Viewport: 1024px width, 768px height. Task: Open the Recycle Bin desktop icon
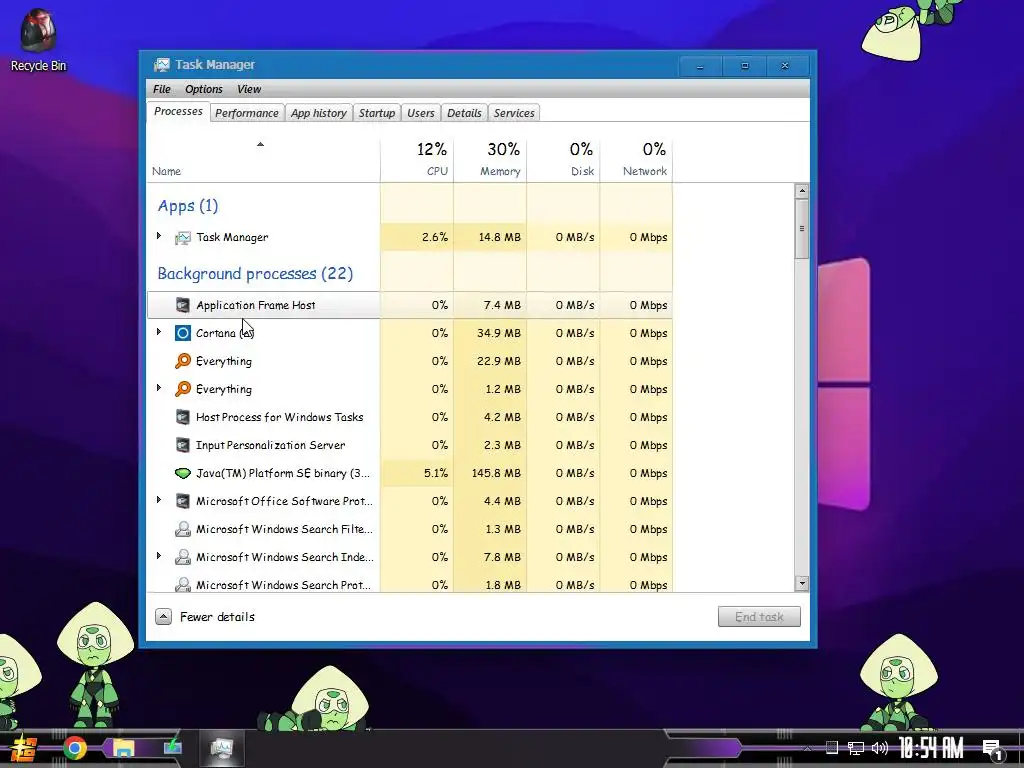[x=38, y=39]
